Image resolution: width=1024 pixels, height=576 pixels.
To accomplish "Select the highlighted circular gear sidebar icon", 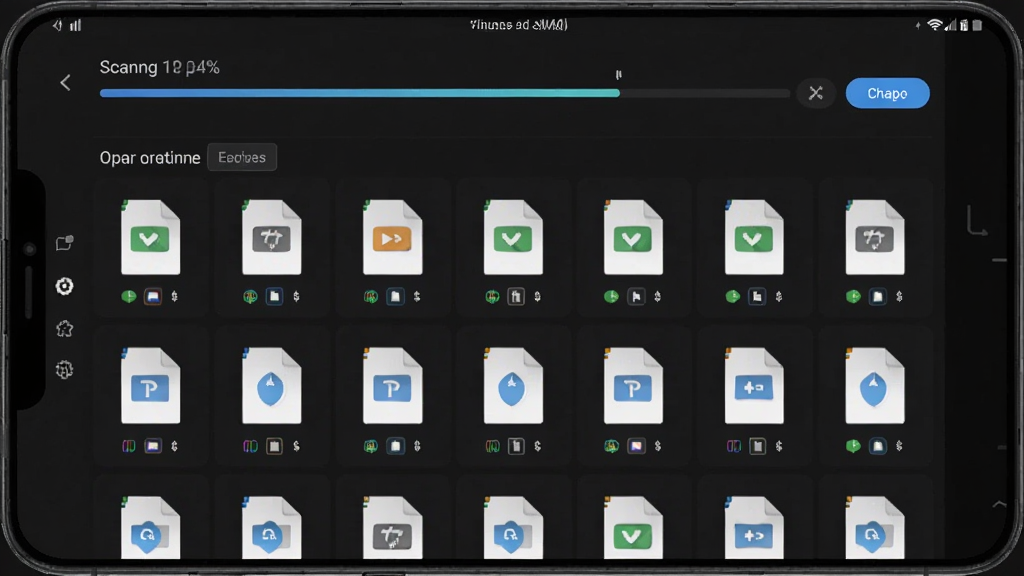I will tap(64, 286).
